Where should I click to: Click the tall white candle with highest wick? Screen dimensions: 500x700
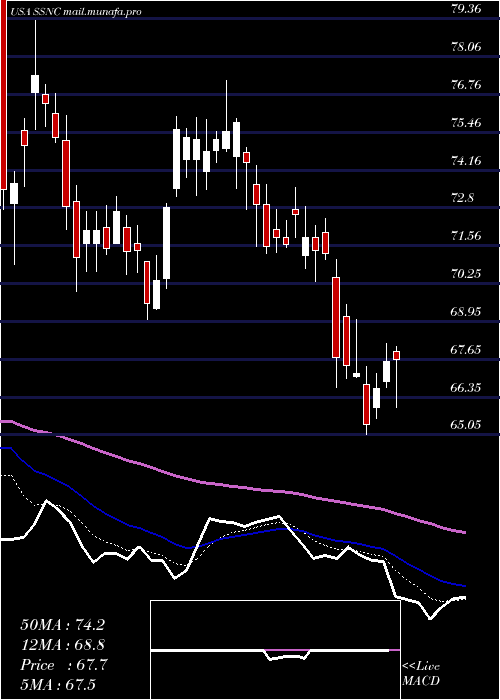[x=35, y=84]
